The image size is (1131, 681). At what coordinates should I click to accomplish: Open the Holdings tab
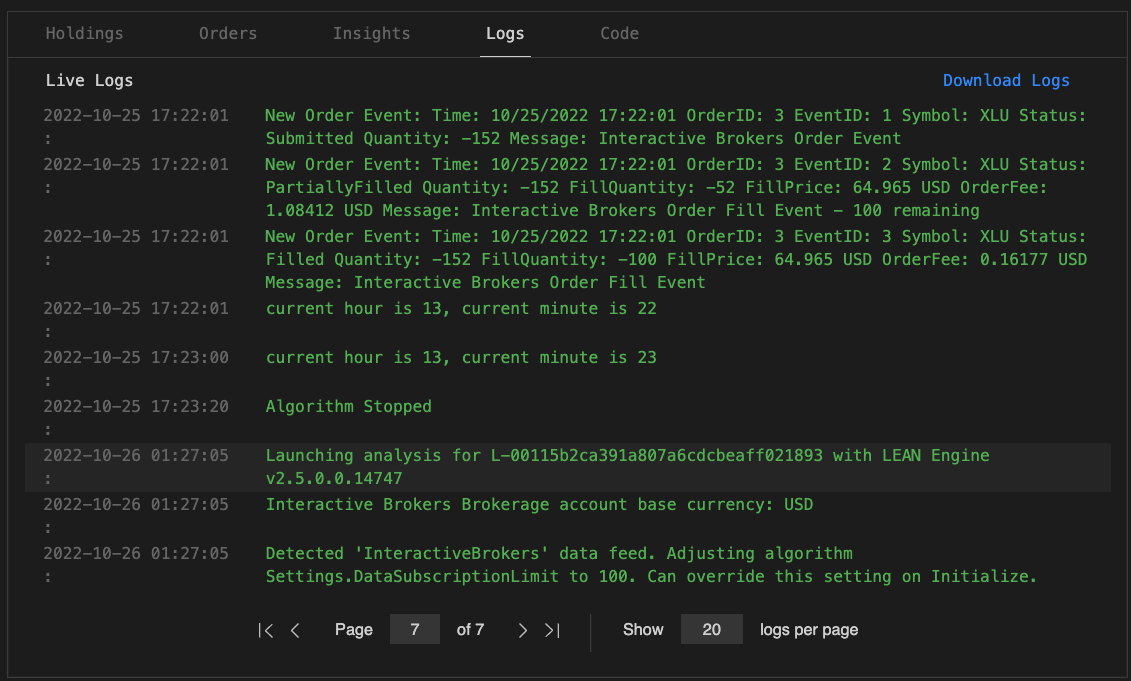85,33
